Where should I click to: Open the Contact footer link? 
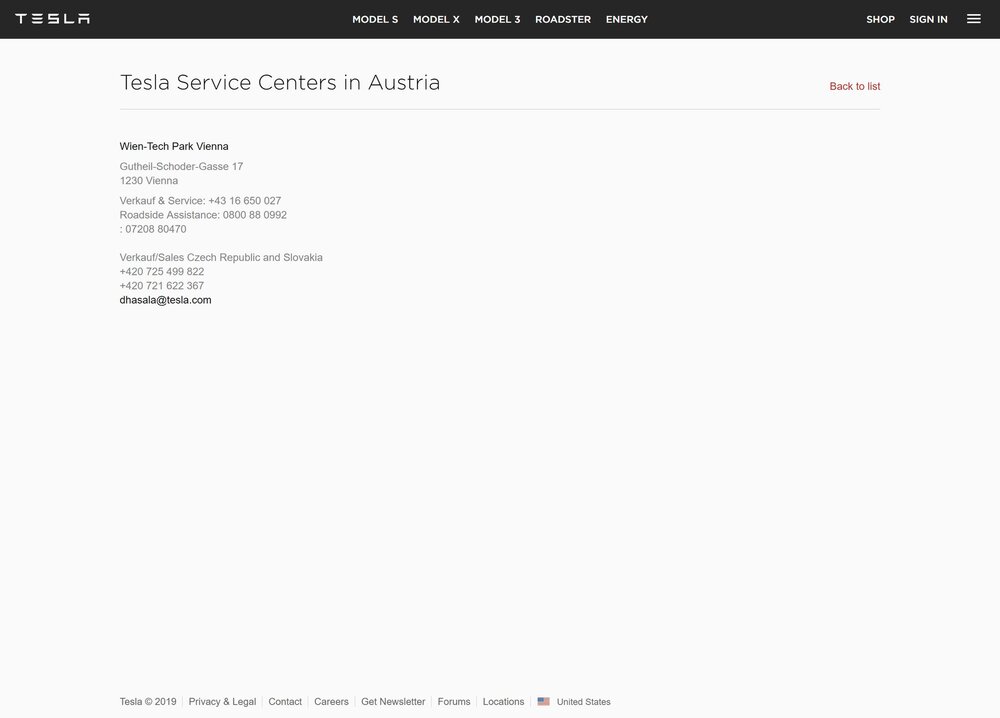pyautogui.click(x=285, y=701)
